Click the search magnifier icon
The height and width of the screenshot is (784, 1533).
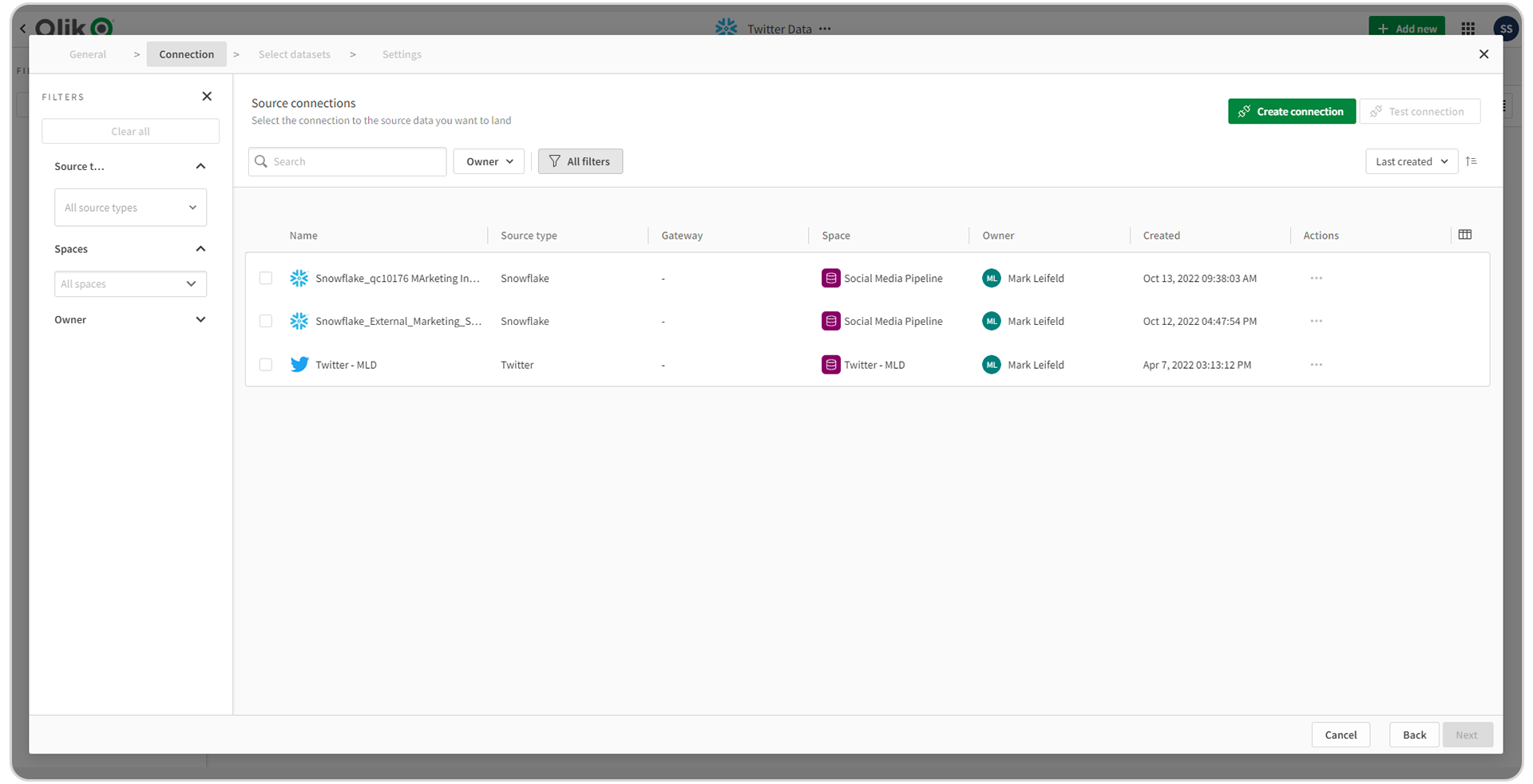[x=261, y=161]
